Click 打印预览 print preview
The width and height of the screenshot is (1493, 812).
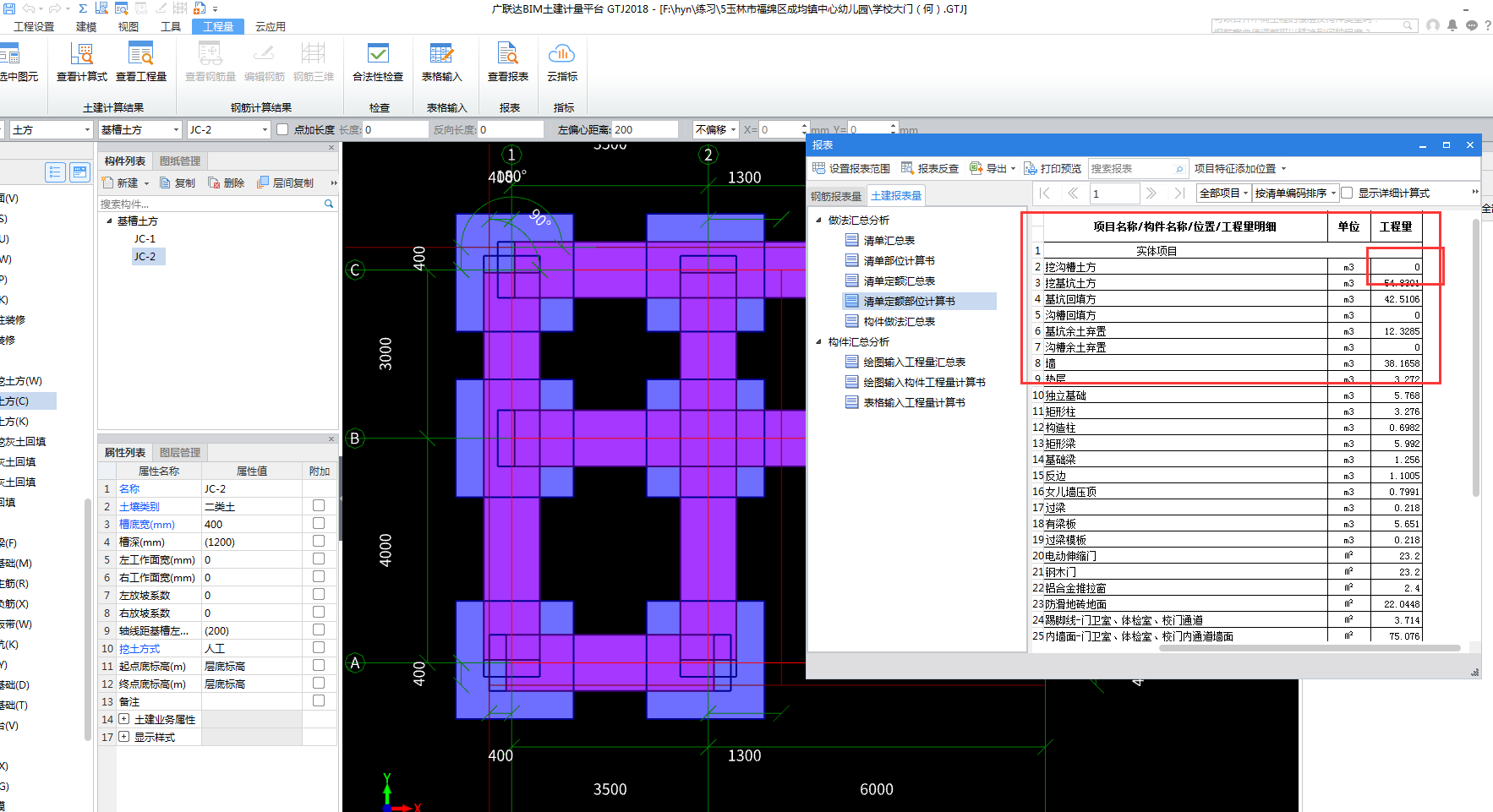click(1053, 168)
